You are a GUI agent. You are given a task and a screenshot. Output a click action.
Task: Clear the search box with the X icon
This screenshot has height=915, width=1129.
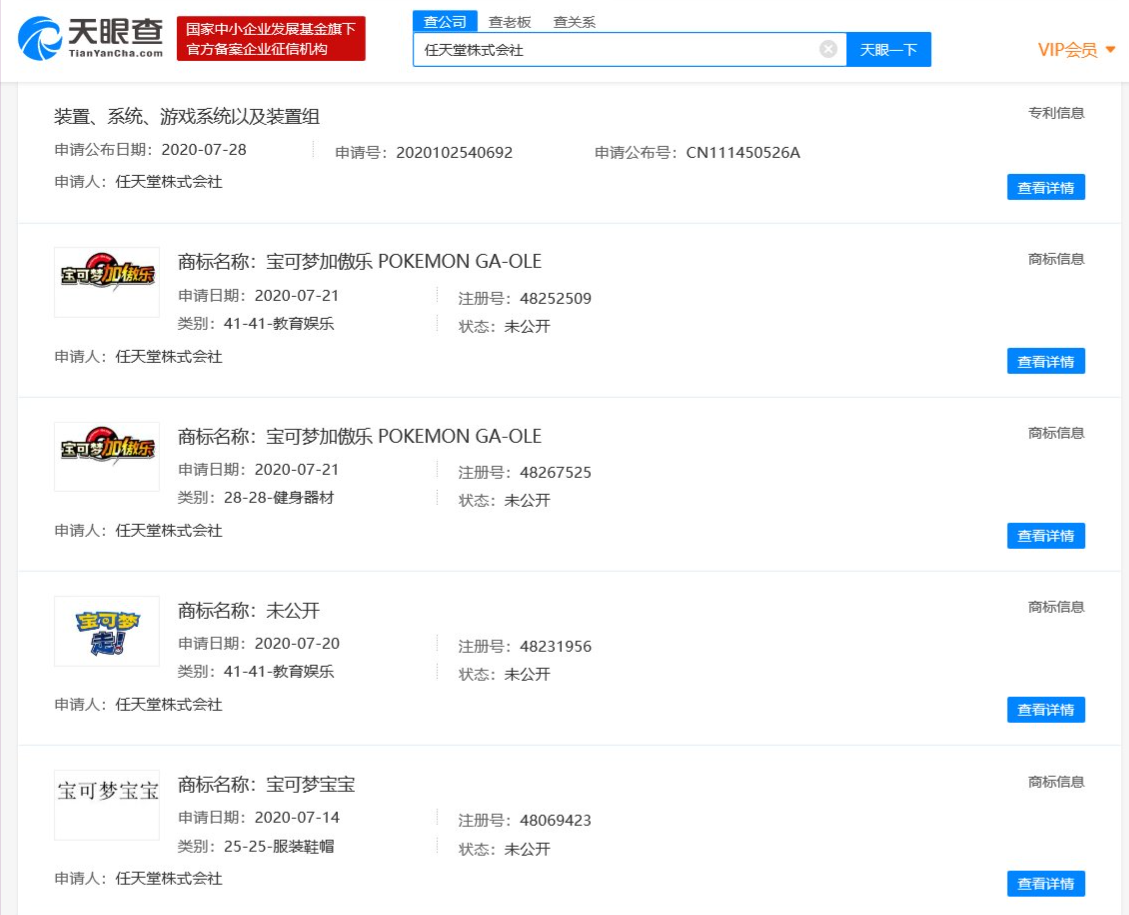[x=828, y=49]
